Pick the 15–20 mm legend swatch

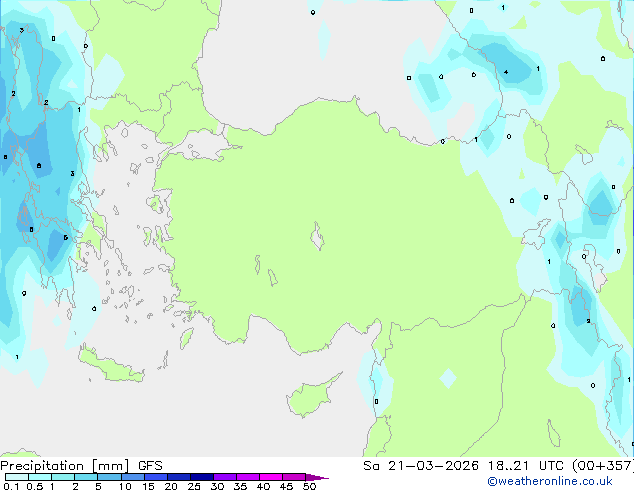pyautogui.click(x=156, y=477)
